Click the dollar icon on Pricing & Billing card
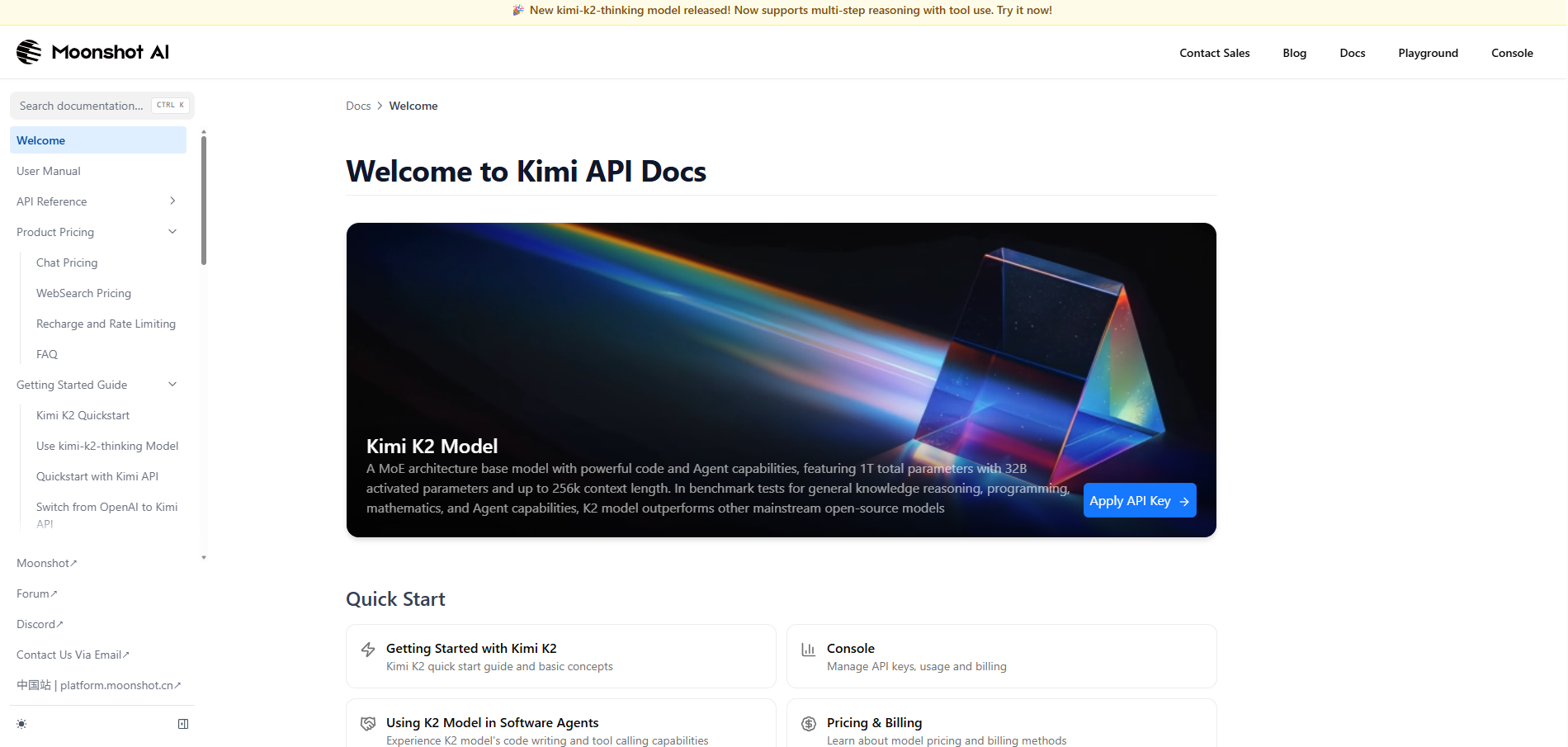Image resolution: width=1568 pixels, height=747 pixels. click(809, 724)
